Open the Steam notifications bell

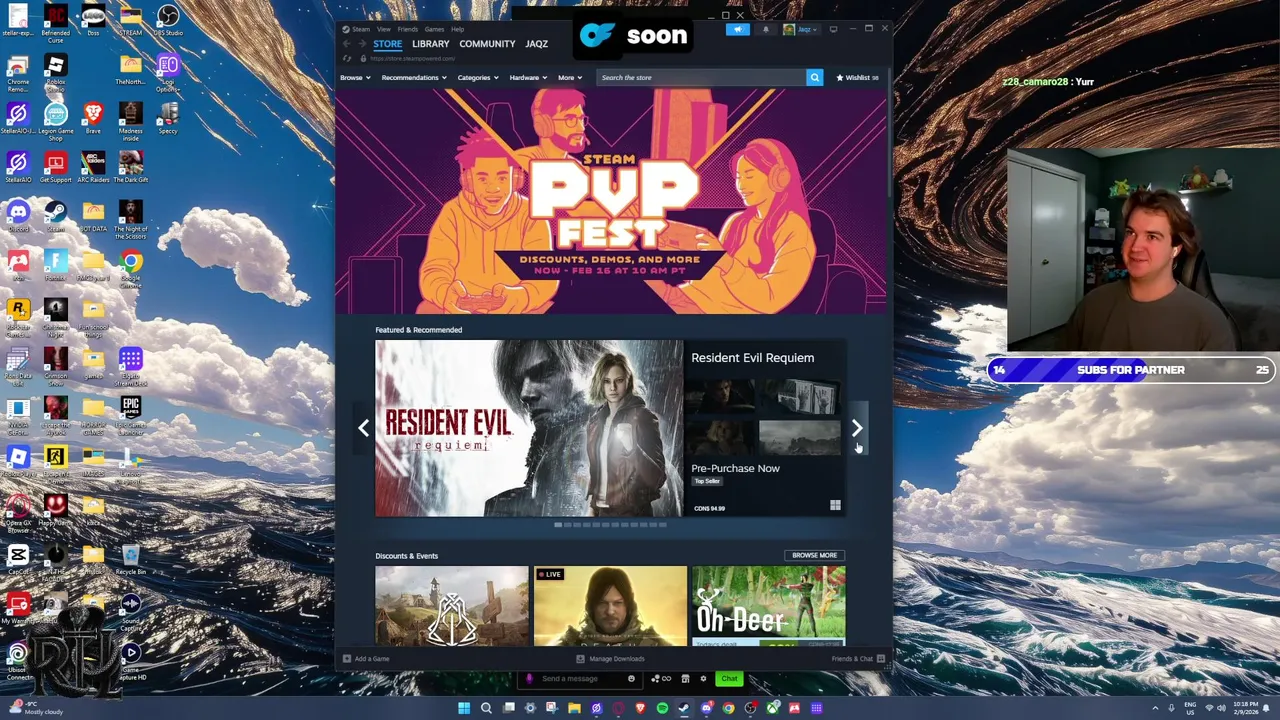point(766,30)
